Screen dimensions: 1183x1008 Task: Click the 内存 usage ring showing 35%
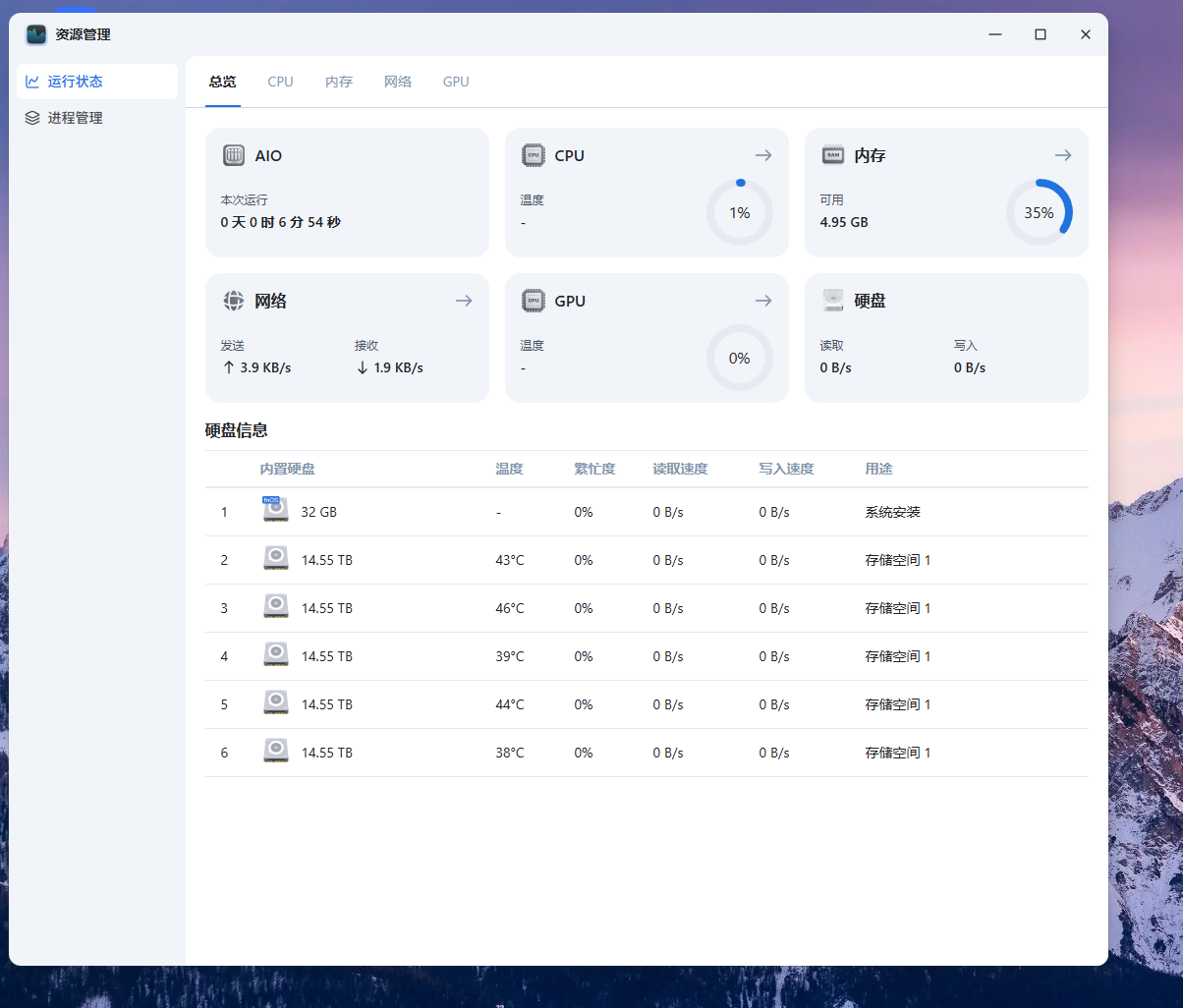point(1040,211)
